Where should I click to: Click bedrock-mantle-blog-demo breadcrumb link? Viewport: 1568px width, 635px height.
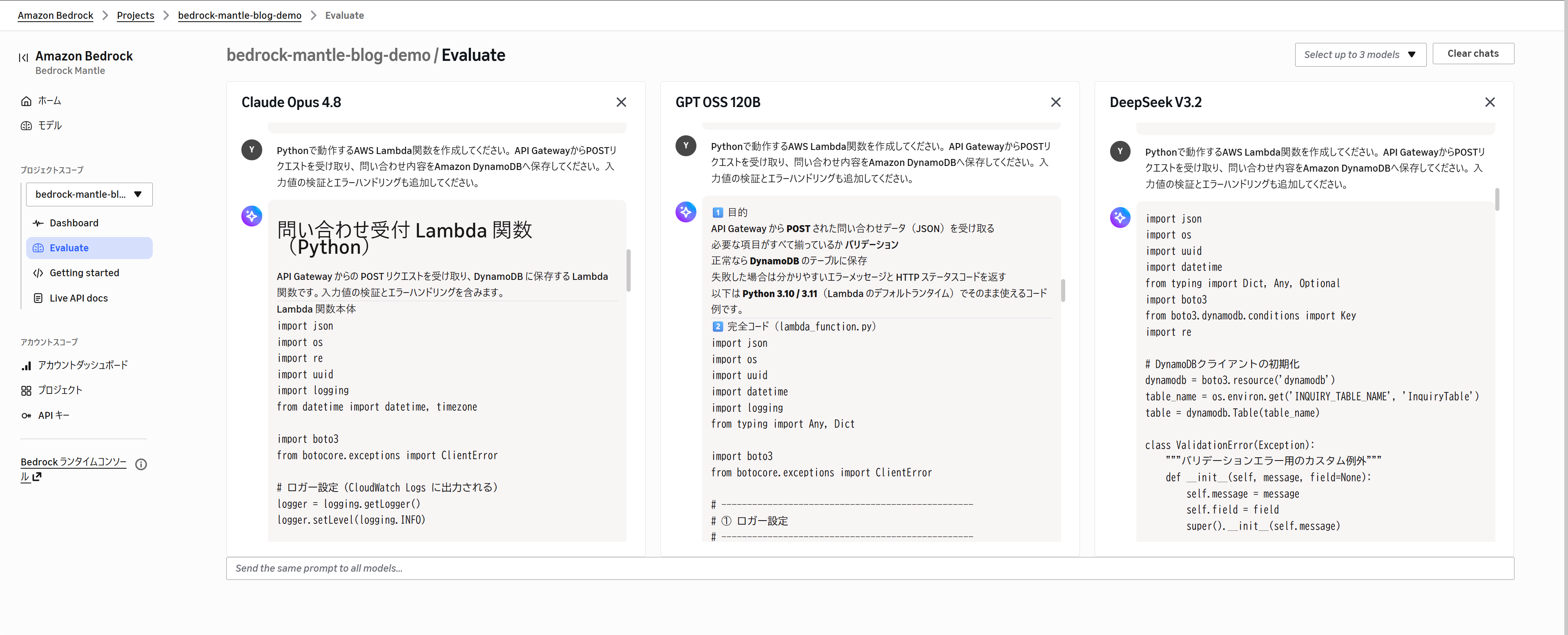(x=239, y=15)
